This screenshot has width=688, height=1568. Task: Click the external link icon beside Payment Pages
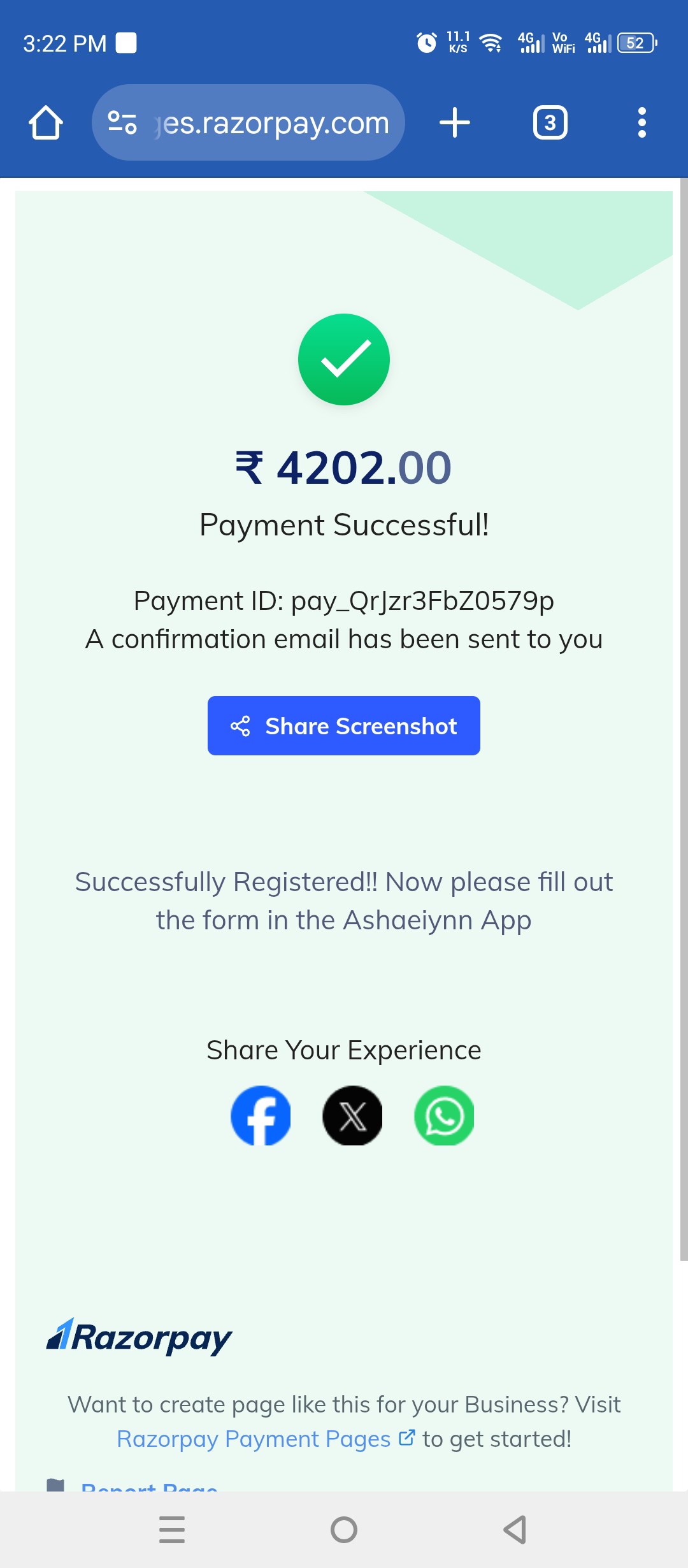[406, 1437]
